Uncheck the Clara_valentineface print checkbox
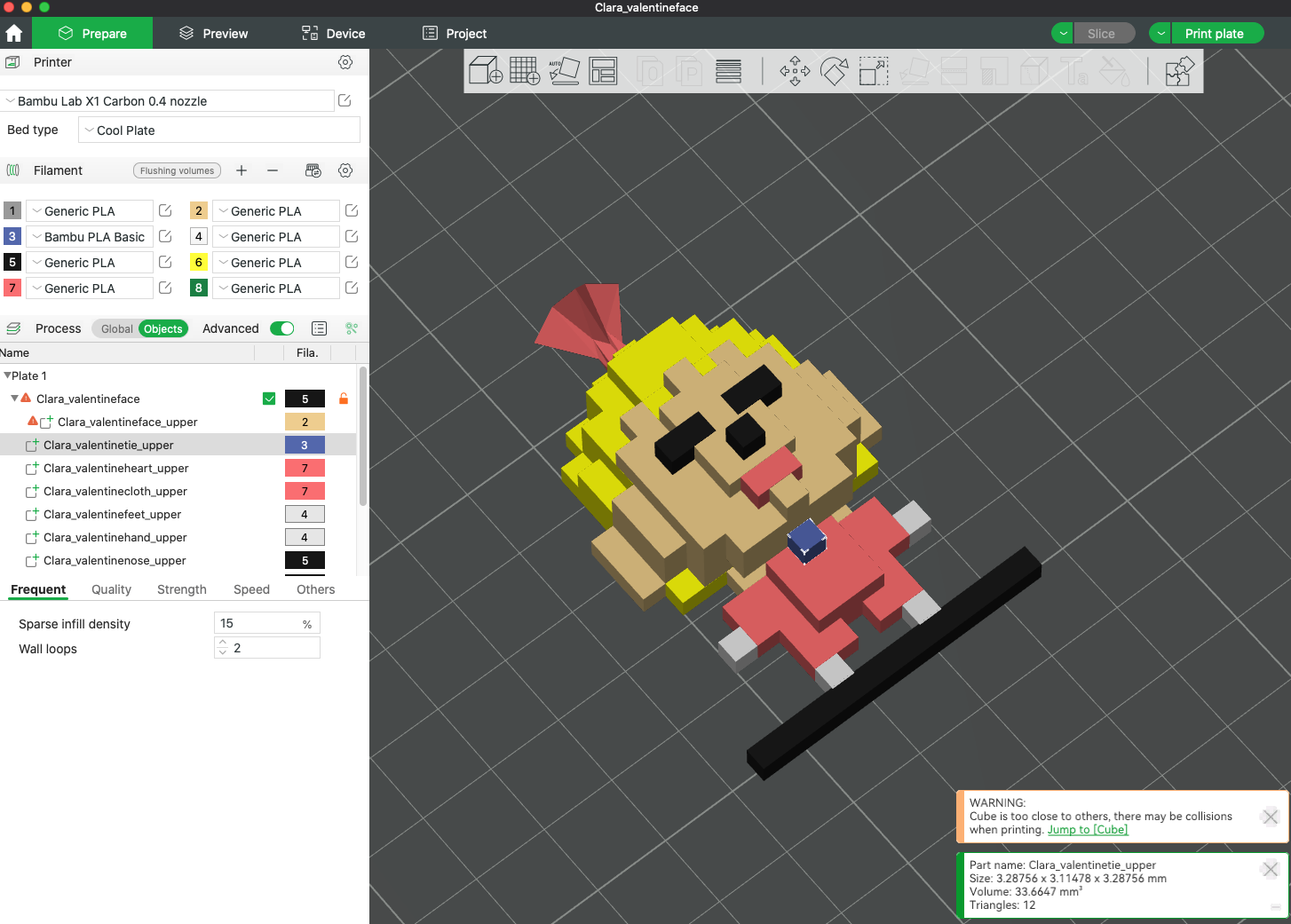The image size is (1291, 924). tap(269, 399)
